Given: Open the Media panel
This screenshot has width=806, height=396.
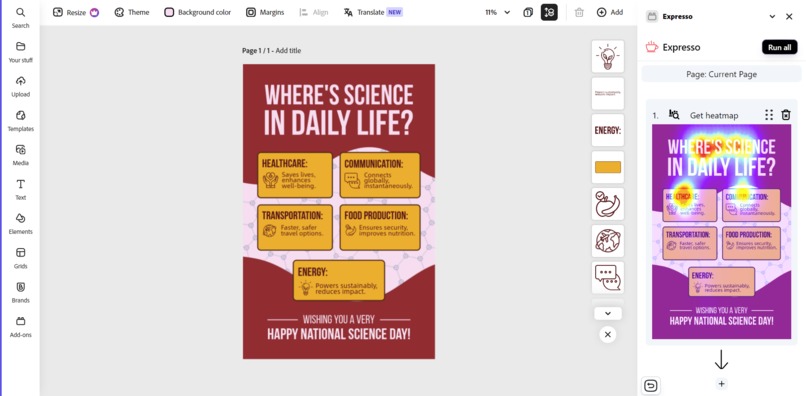Looking at the screenshot, I should [21, 155].
